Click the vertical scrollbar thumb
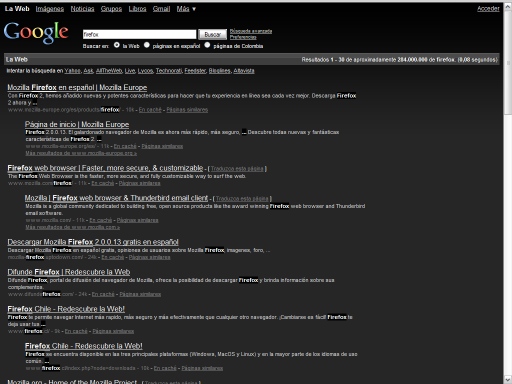This screenshot has width=512, height=384. [508, 63]
